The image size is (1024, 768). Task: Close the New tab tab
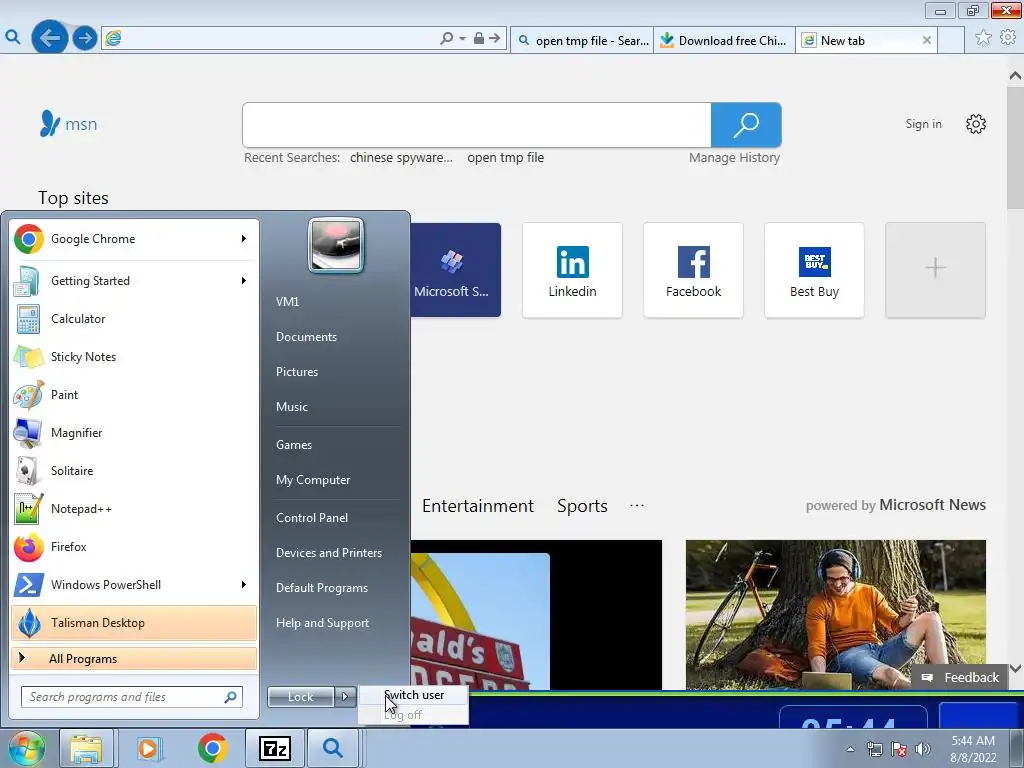click(x=927, y=40)
